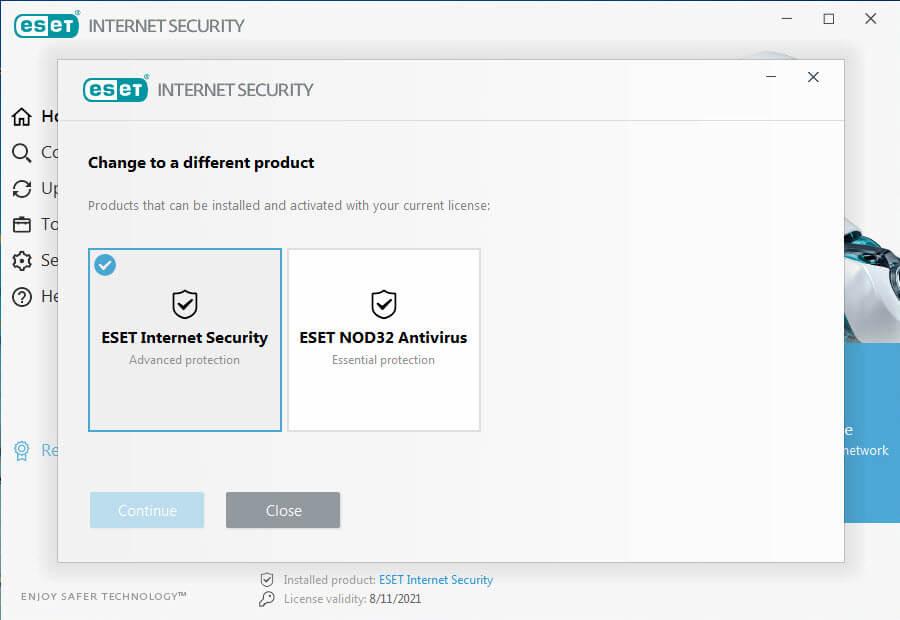Screen dimensions: 900x620
Task: Click the license validity key icon
Action: [x=267, y=599]
